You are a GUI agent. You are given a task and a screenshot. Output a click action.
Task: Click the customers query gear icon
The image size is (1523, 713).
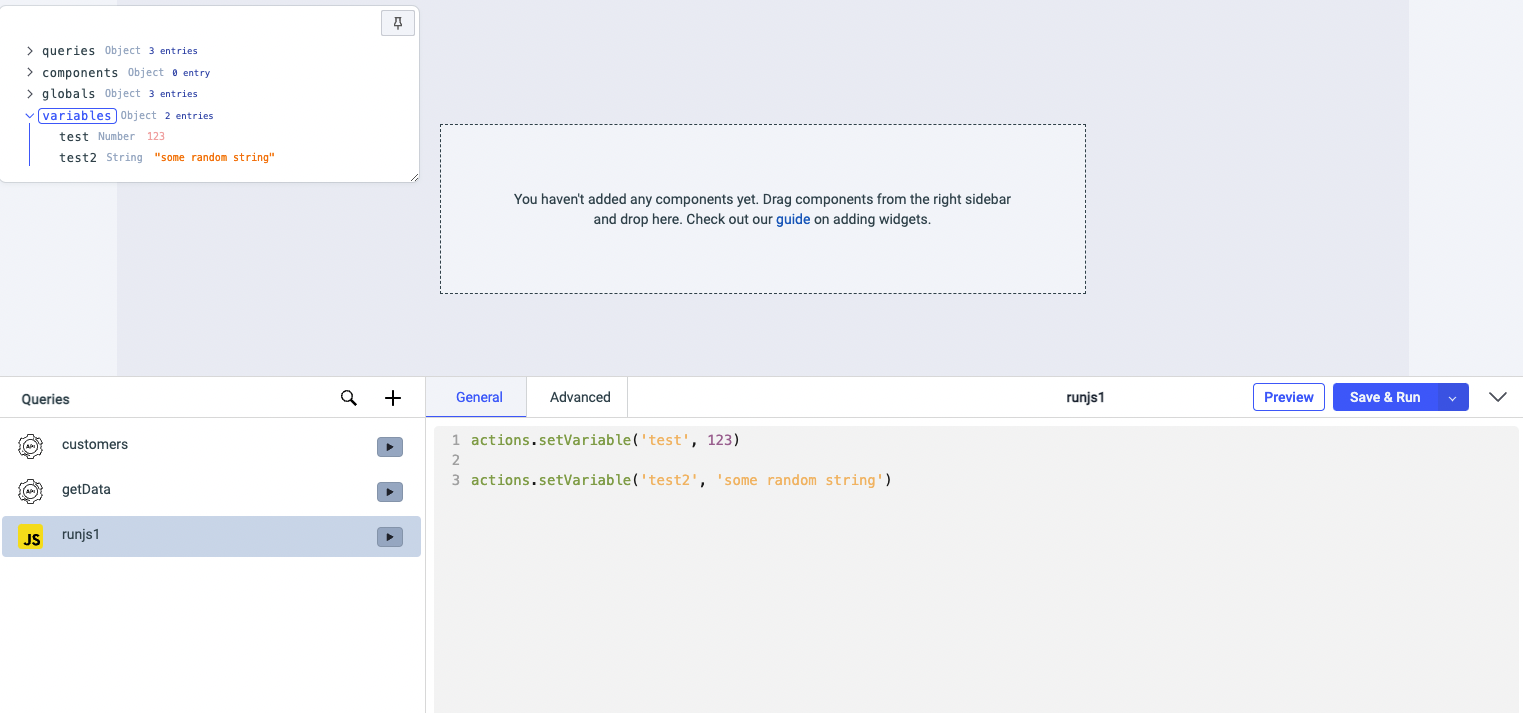(31, 447)
